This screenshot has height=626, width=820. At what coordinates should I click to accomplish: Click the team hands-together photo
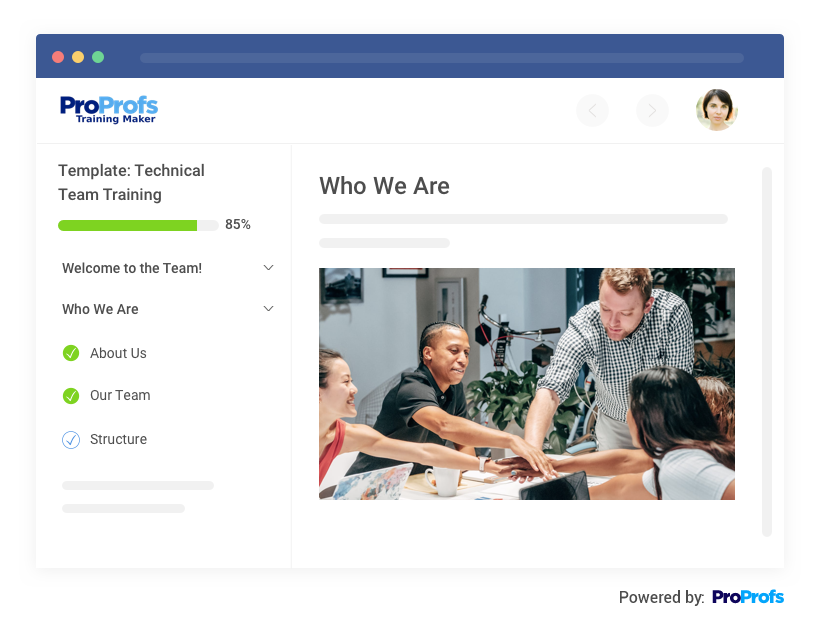pos(527,384)
